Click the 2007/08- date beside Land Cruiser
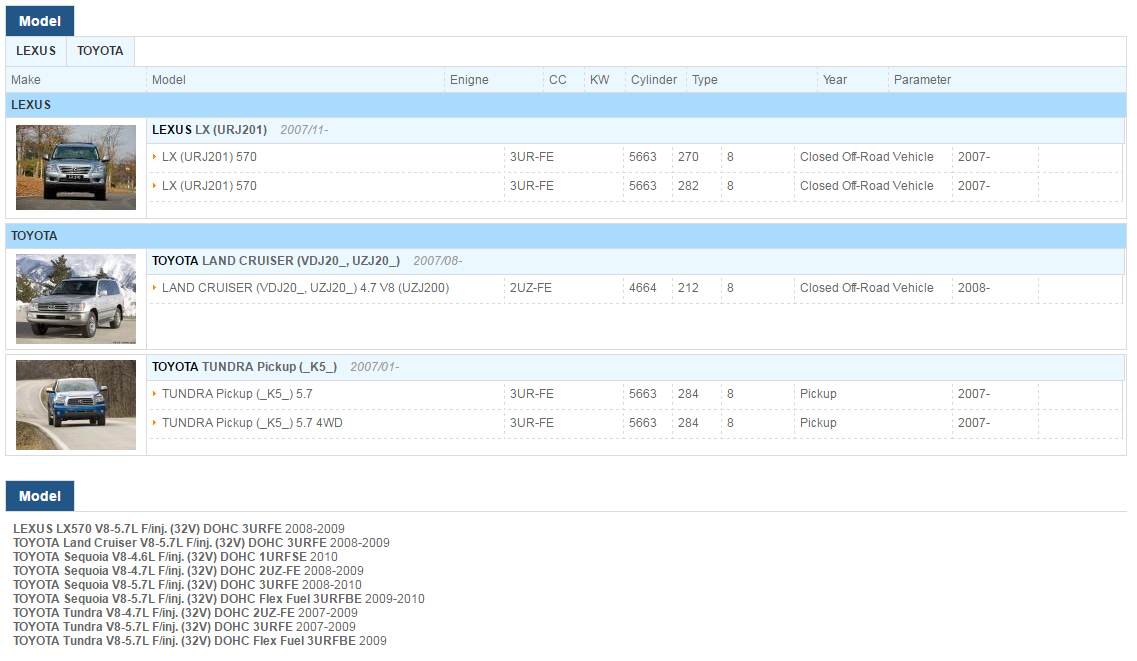Image resolution: width=1137 pixels, height=661 pixels. 437,261
